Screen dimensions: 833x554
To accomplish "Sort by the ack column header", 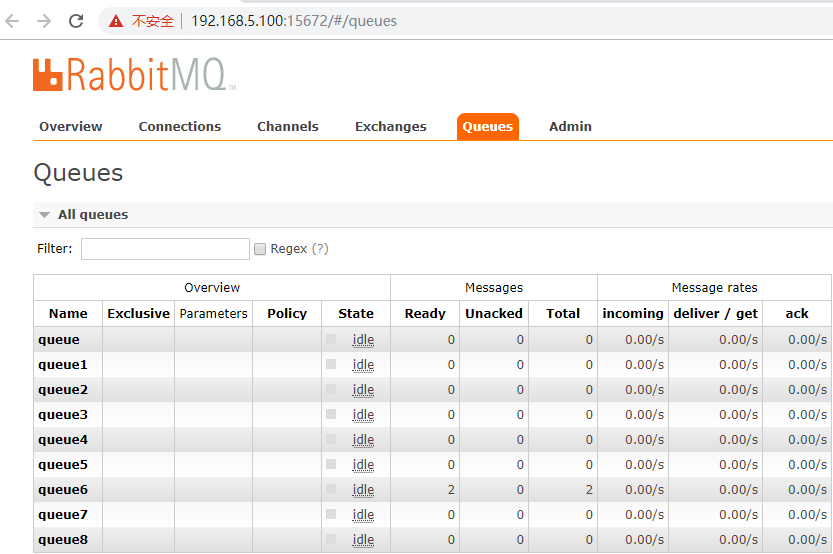I will [x=797, y=313].
